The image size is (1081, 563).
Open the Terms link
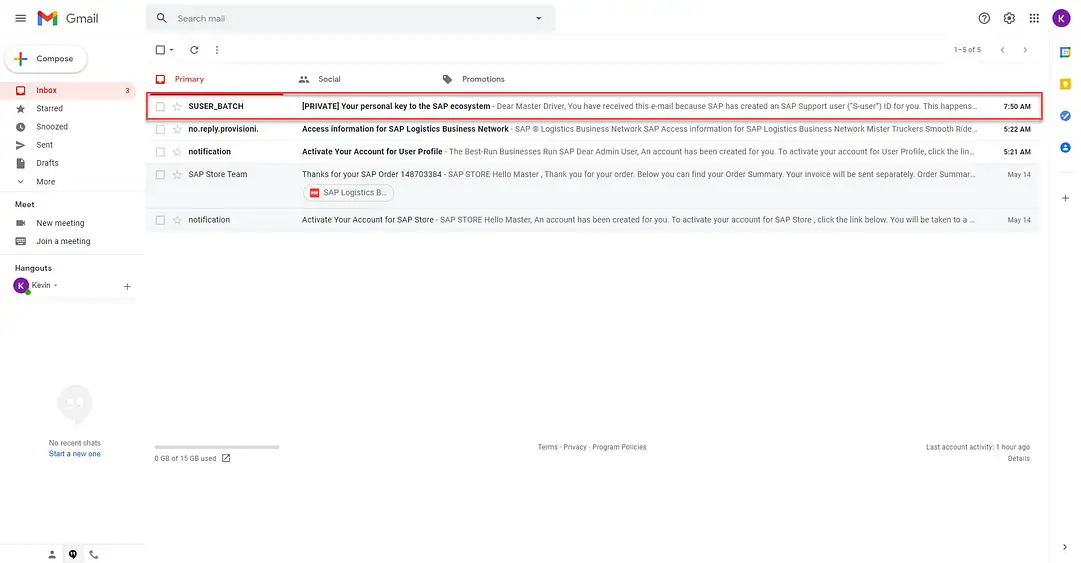pos(547,447)
